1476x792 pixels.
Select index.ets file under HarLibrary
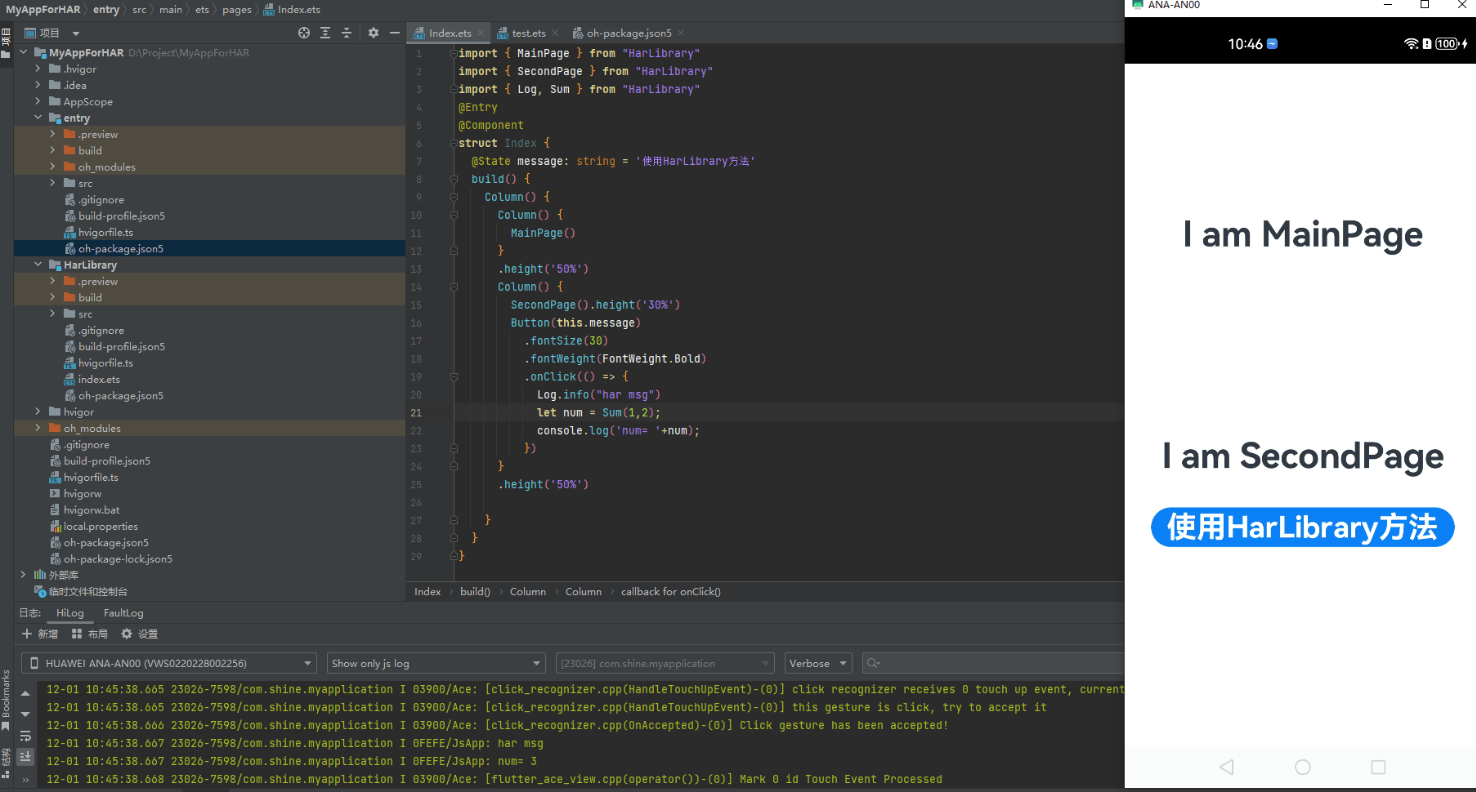click(x=99, y=380)
